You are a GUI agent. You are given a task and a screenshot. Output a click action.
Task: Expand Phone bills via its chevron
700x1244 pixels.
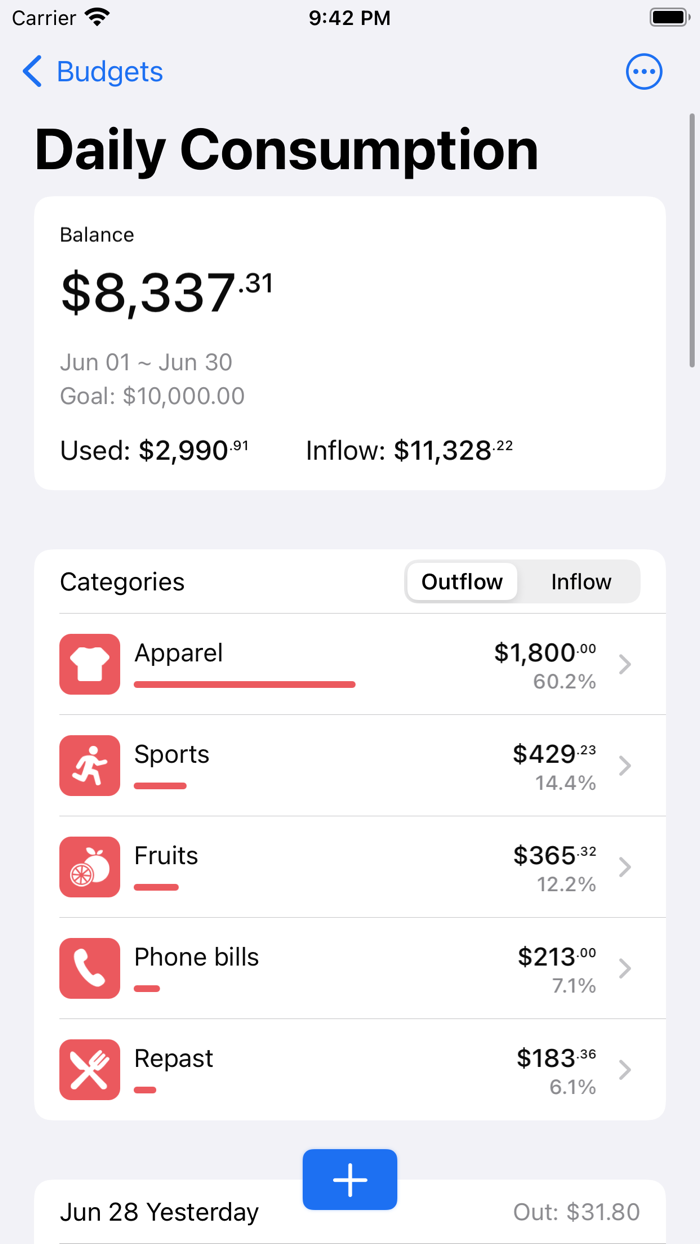point(625,968)
